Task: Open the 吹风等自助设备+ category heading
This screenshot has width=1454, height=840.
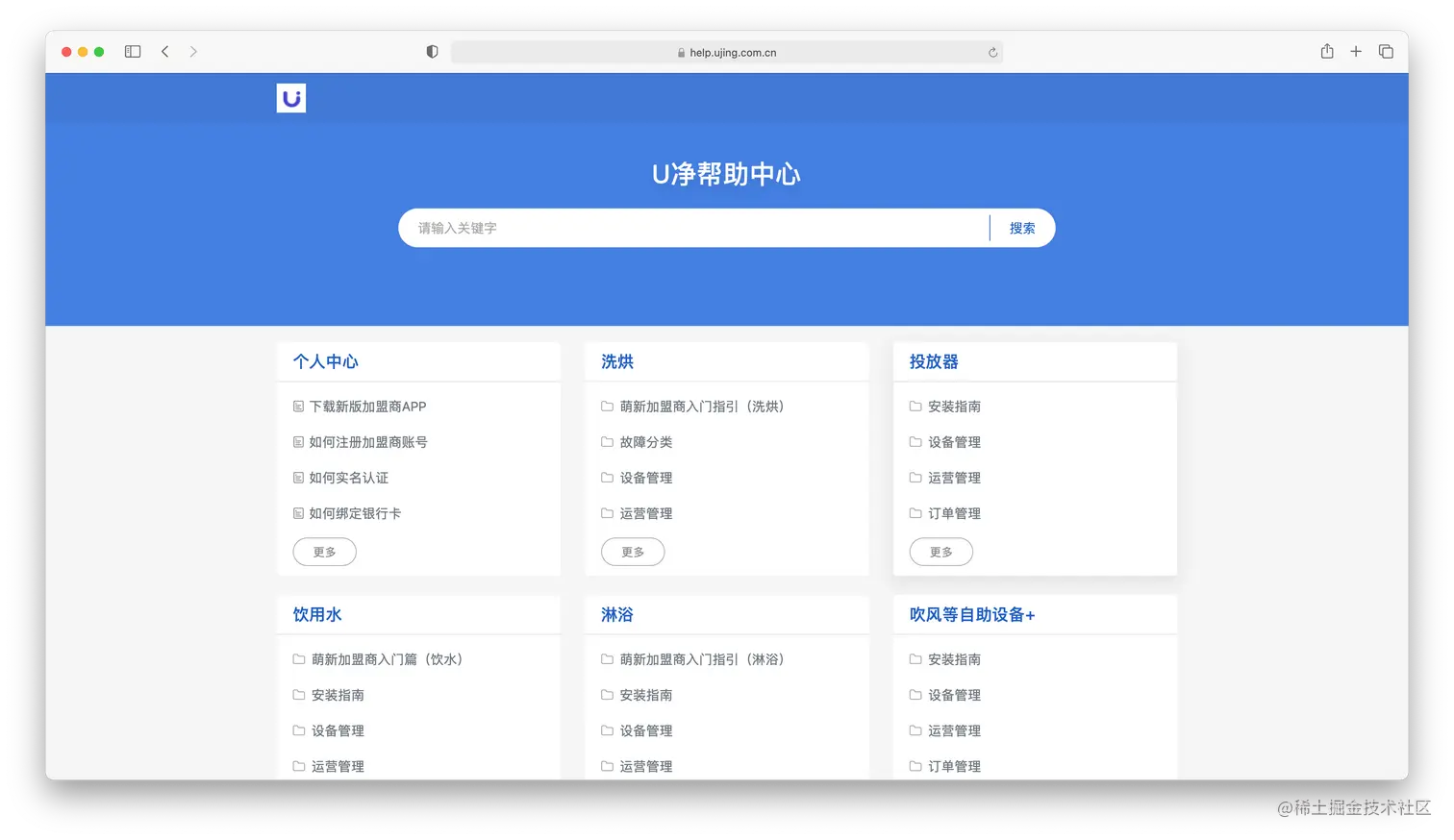Action: pos(972,614)
